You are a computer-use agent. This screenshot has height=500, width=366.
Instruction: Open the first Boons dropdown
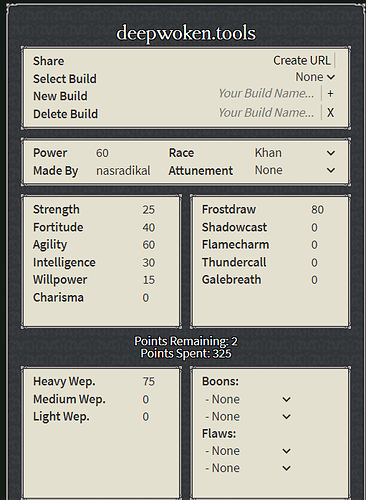[x=248, y=399]
